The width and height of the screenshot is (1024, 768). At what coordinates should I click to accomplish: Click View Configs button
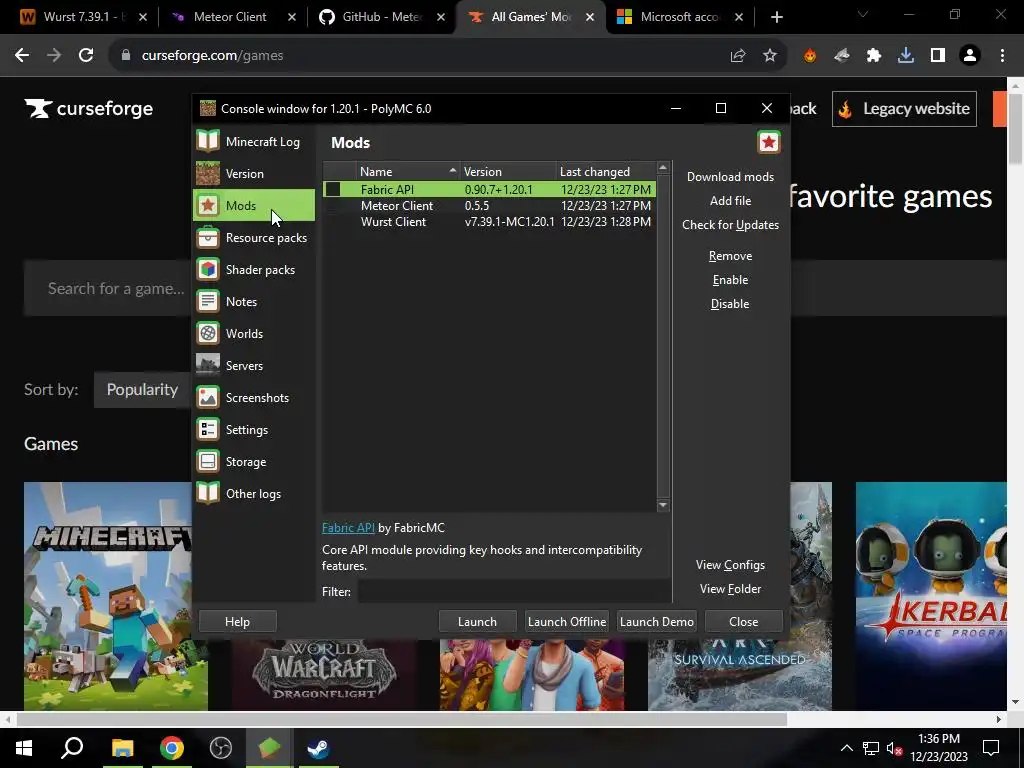[x=730, y=565]
